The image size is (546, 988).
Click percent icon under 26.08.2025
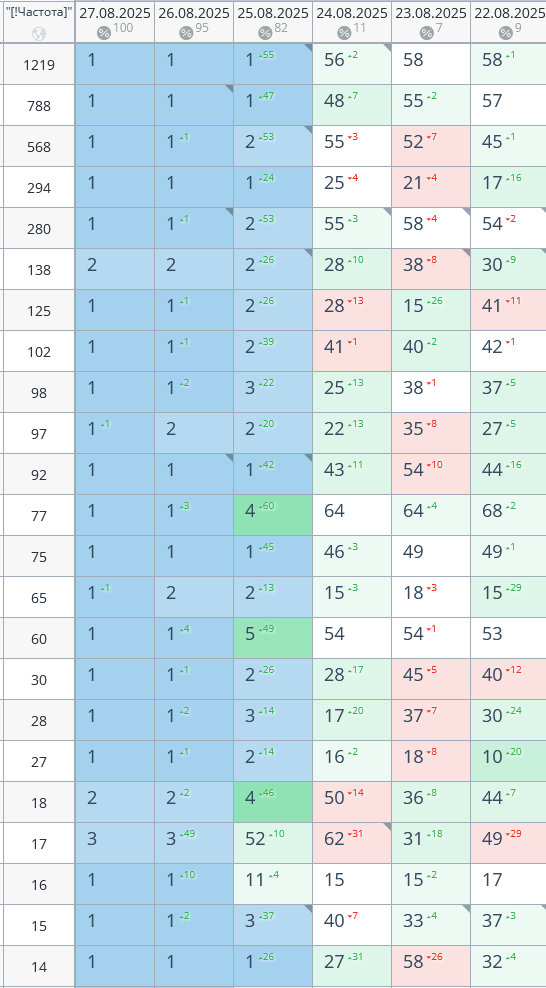[185, 33]
